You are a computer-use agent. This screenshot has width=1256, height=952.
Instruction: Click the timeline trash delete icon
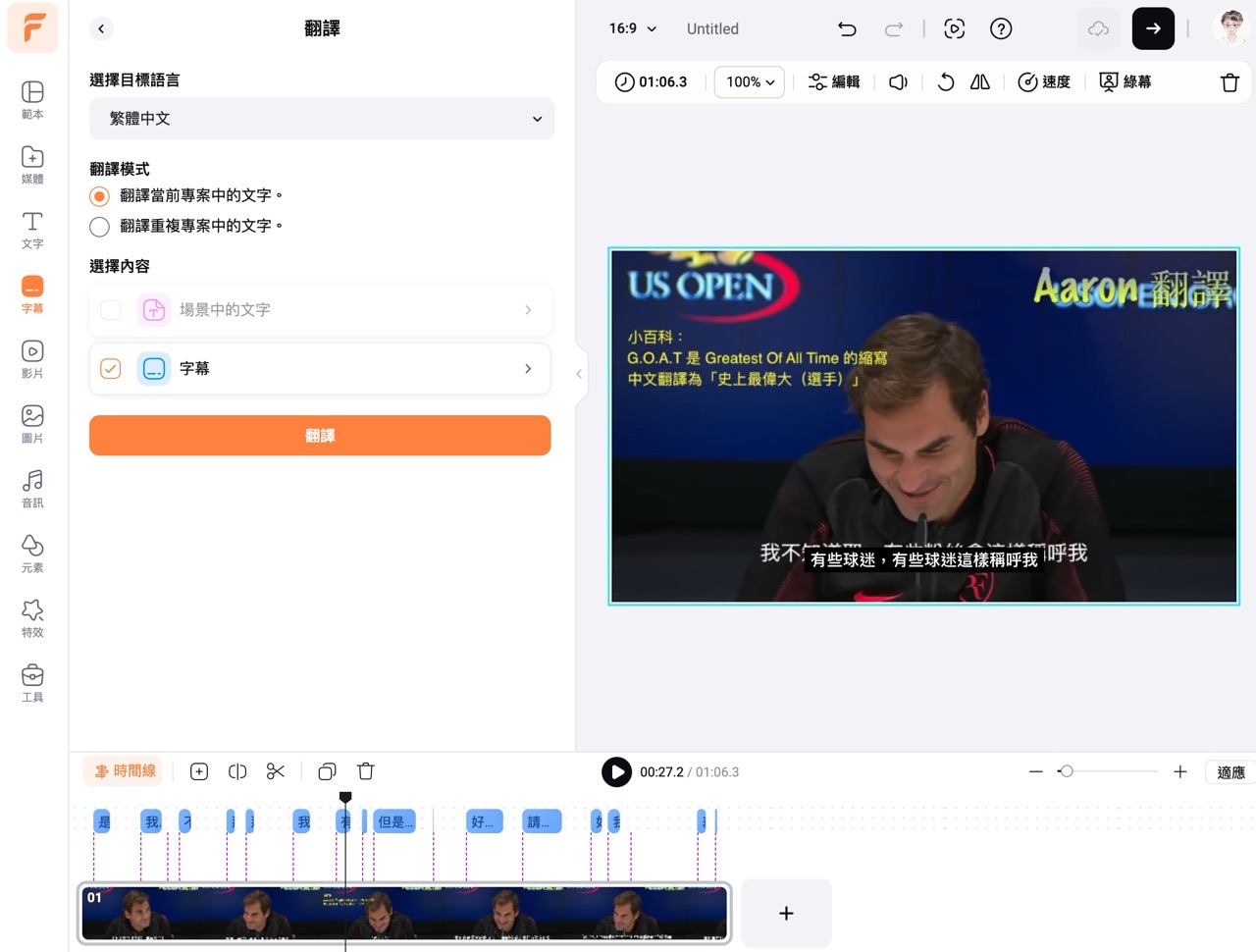[366, 772]
